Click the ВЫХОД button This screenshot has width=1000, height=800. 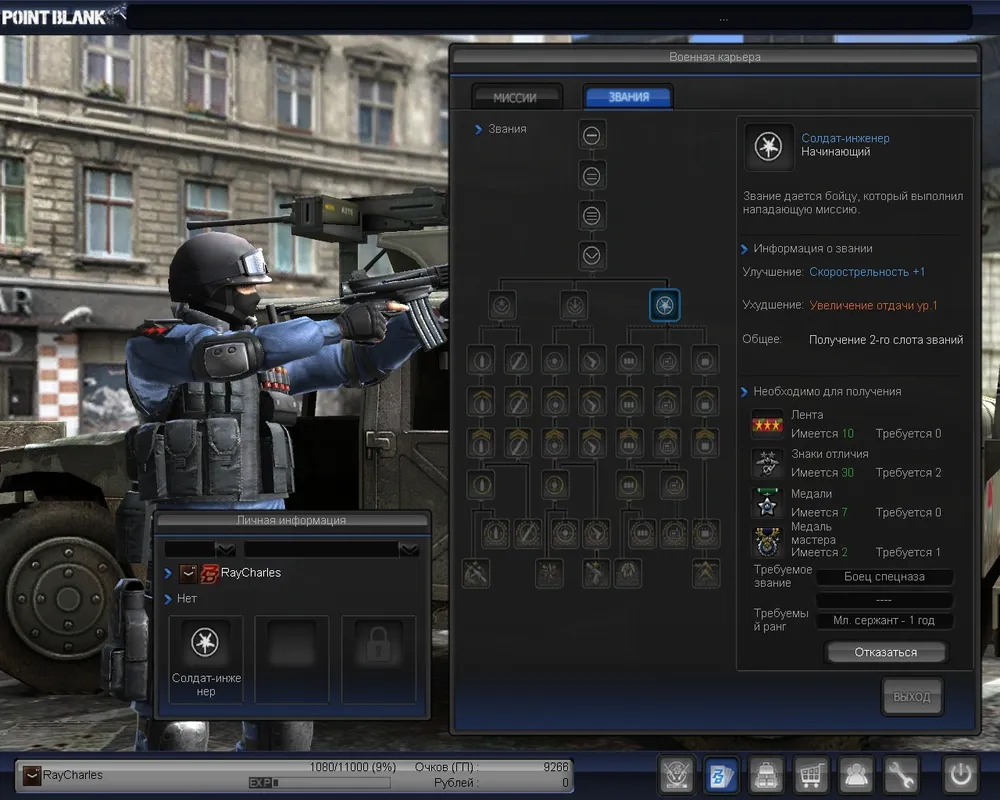pos(911,697)
